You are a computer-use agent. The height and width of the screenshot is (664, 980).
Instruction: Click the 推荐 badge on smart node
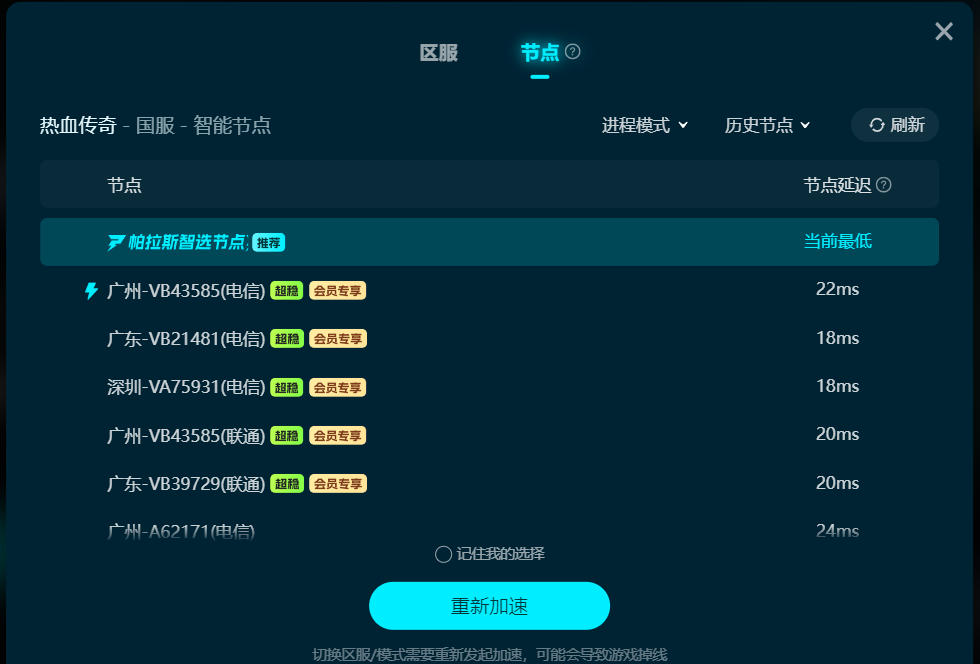268,242
